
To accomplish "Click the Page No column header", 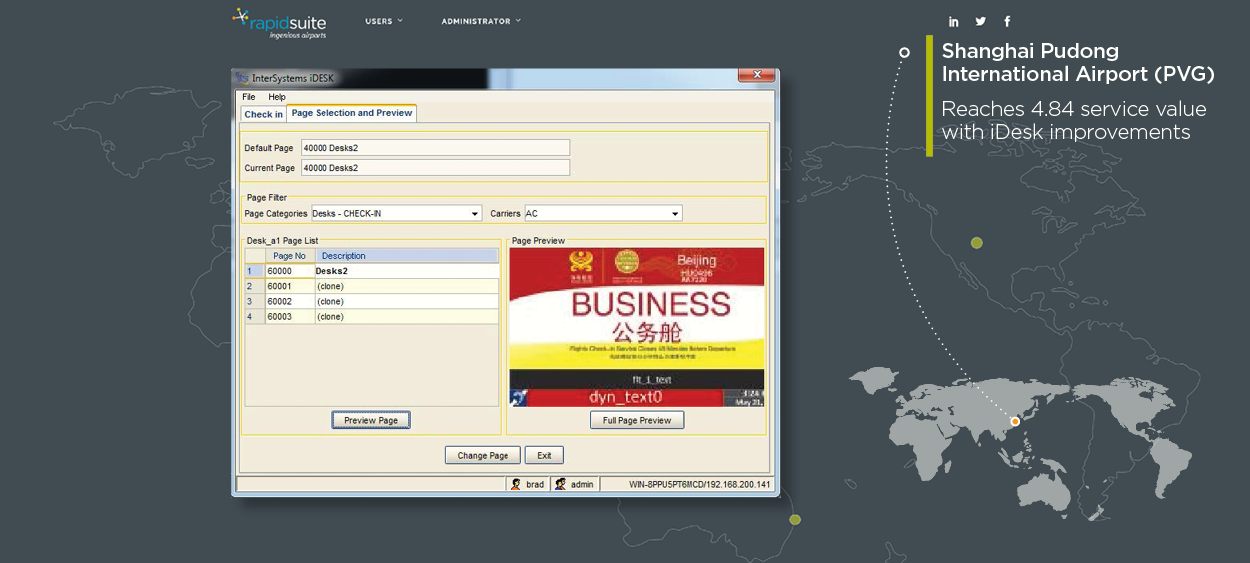I will [289, 256].
